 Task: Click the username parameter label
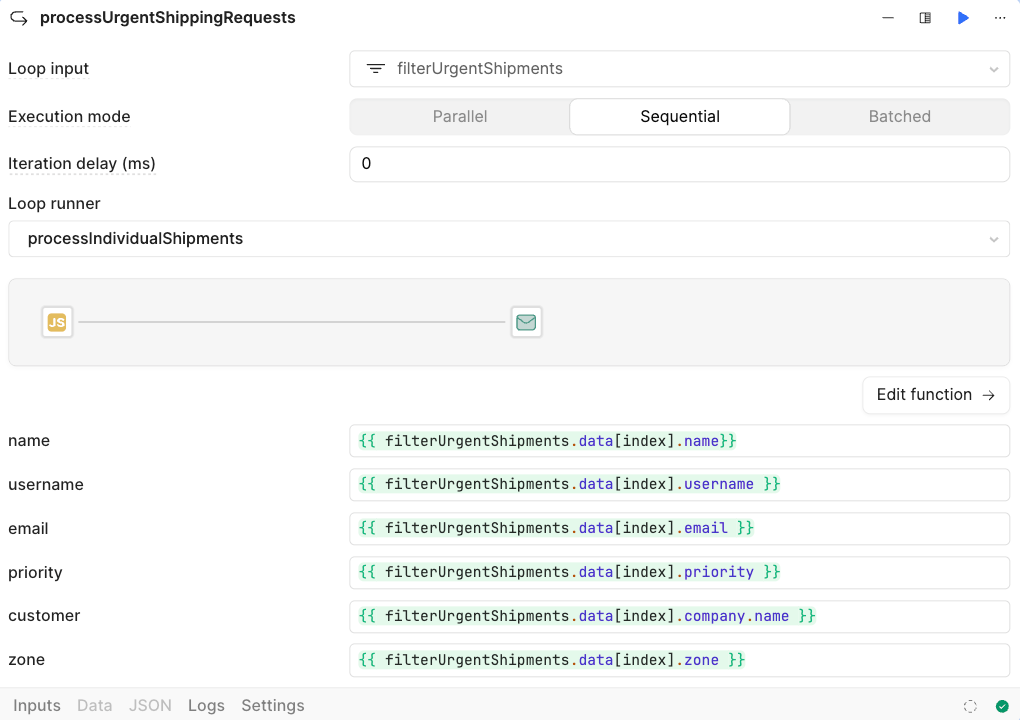click(46, 485)
